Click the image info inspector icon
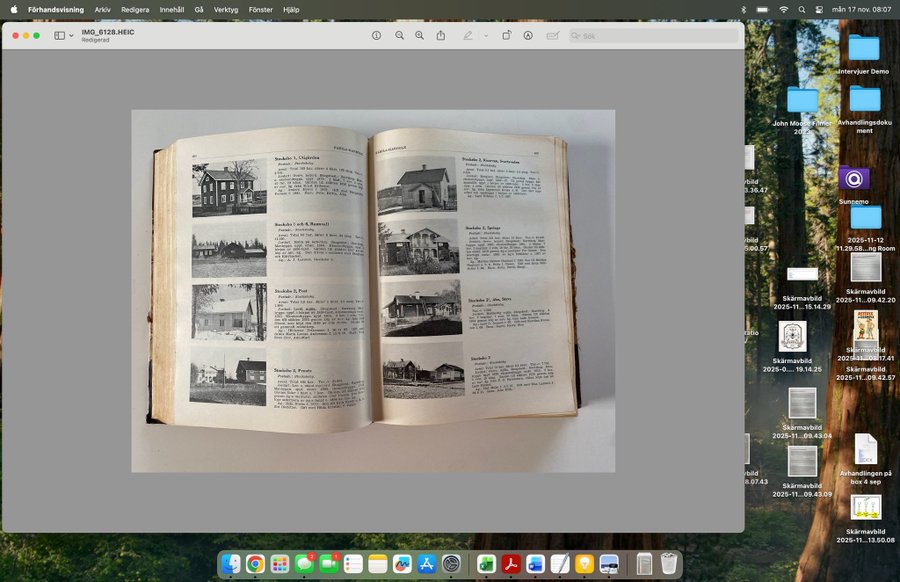Screen dimensions: 900x582 coord(377,35)
